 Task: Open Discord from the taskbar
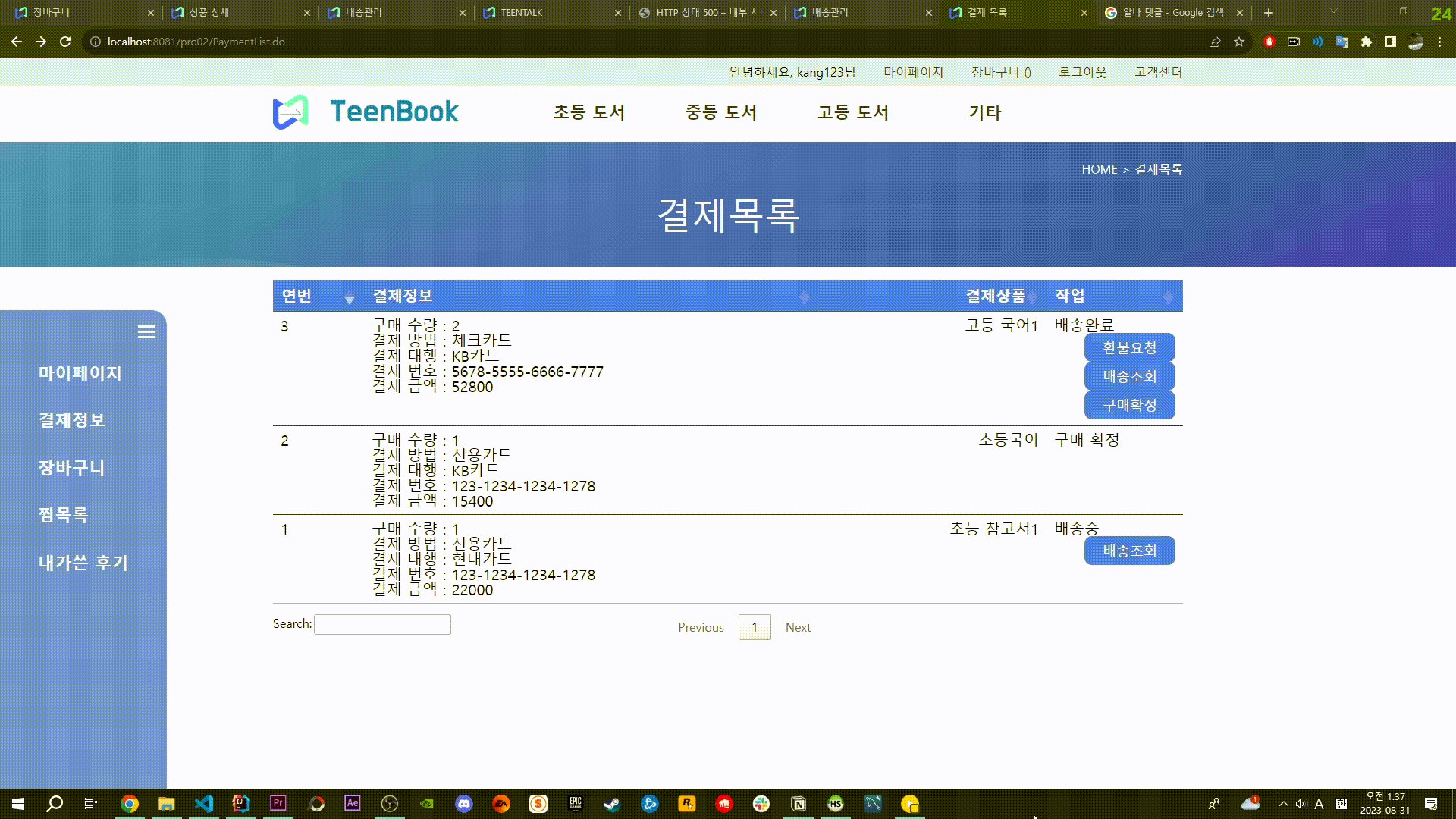[x=464, y=804]
